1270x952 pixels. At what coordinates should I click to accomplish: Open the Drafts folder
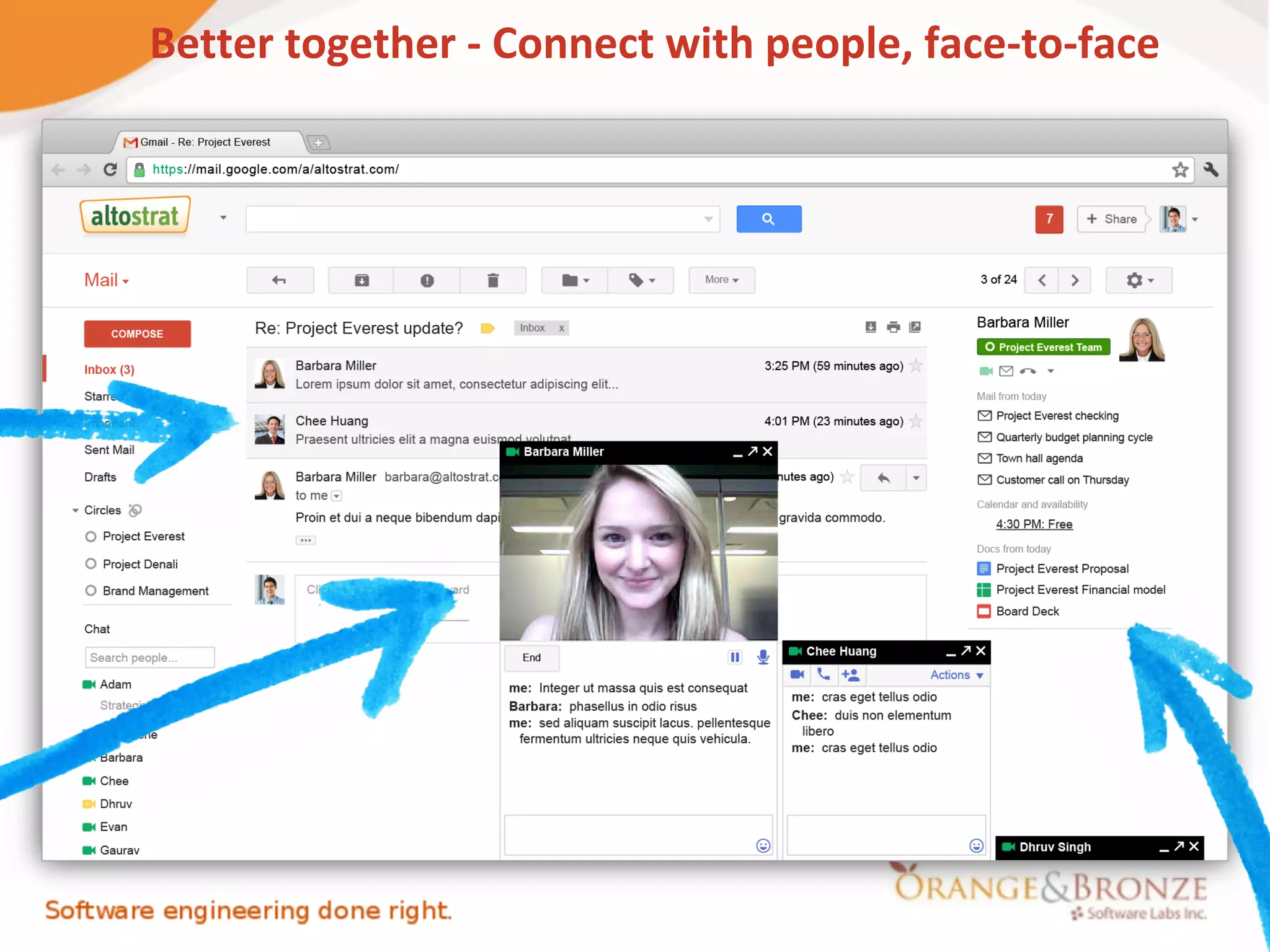(100, 477)
